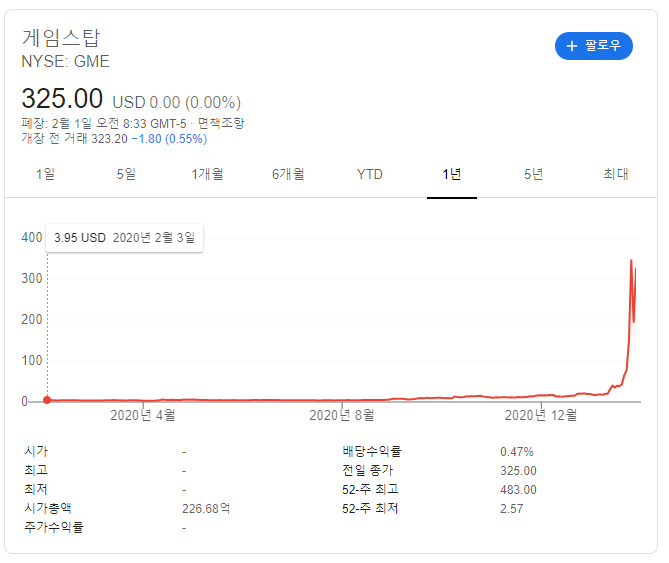
Task: Click the pre-market price 323.20
Action: coord(109,139)
